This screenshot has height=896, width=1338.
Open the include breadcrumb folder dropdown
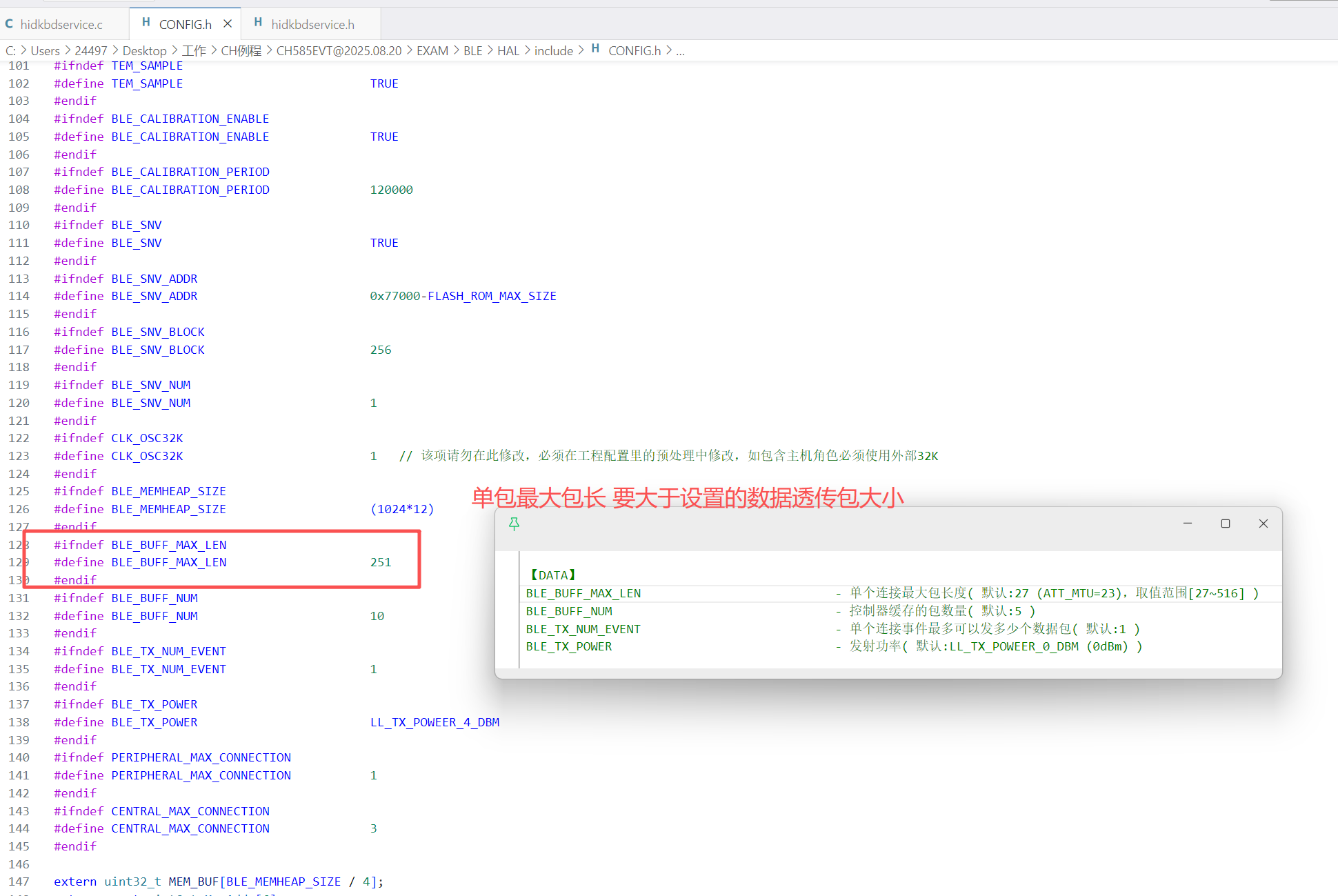553,51
